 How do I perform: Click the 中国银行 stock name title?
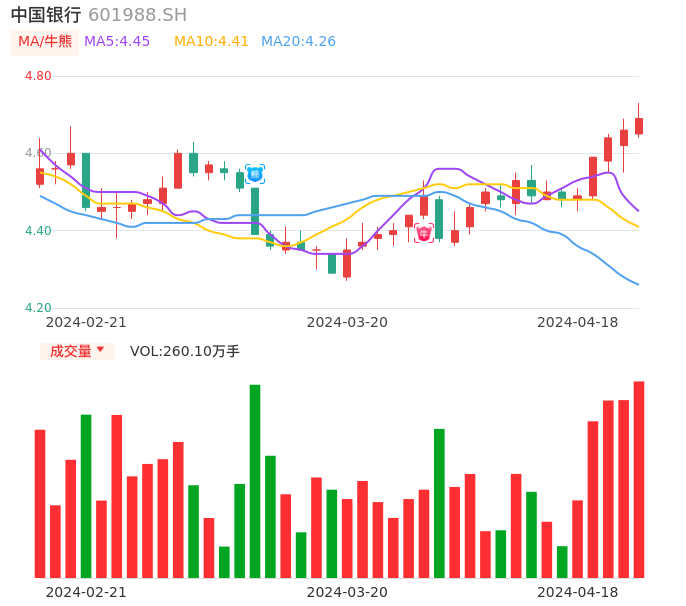point(46,15)
